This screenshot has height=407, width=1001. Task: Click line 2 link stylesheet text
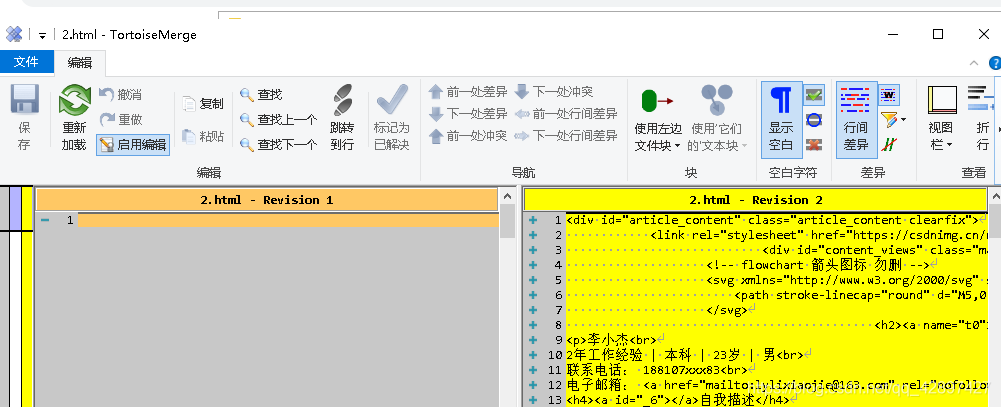[819, 235]
